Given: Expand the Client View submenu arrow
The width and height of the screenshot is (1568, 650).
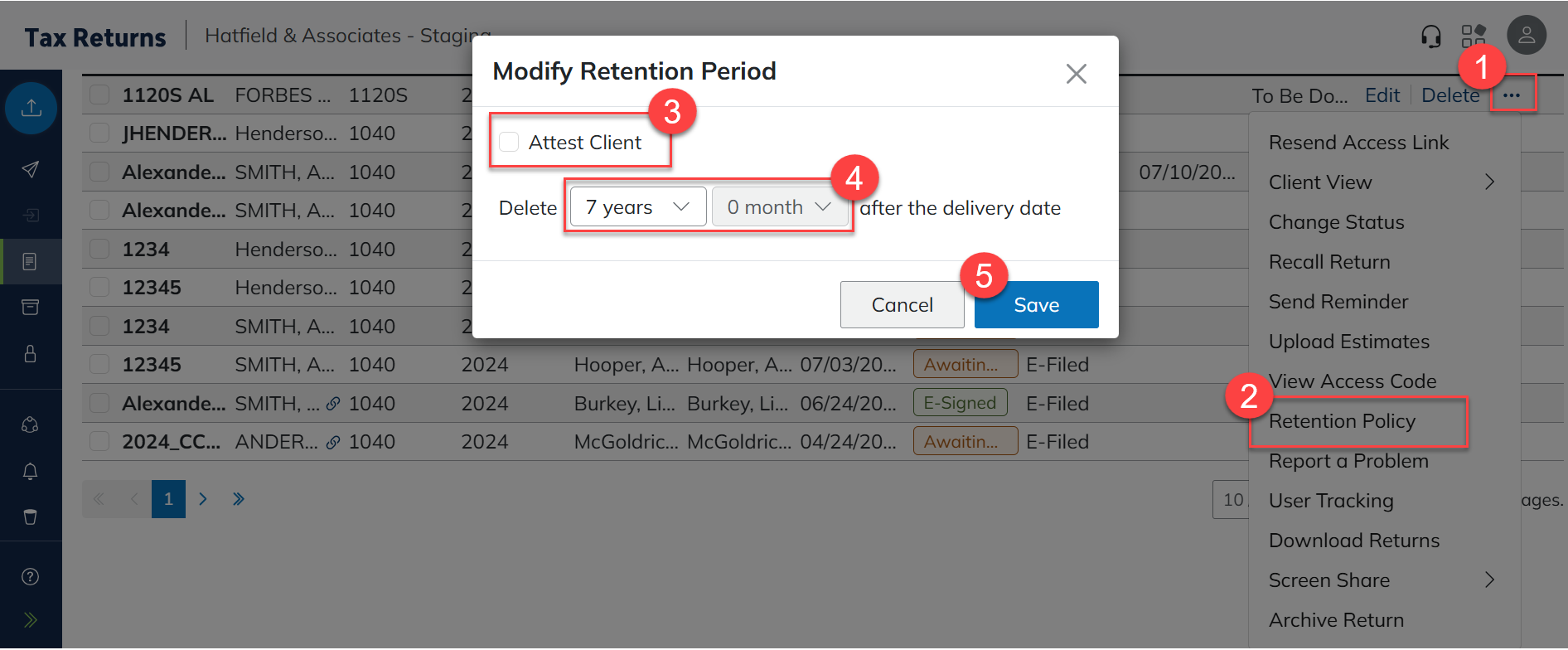Looking at the screenshot, I should (x=1489, y=182).
